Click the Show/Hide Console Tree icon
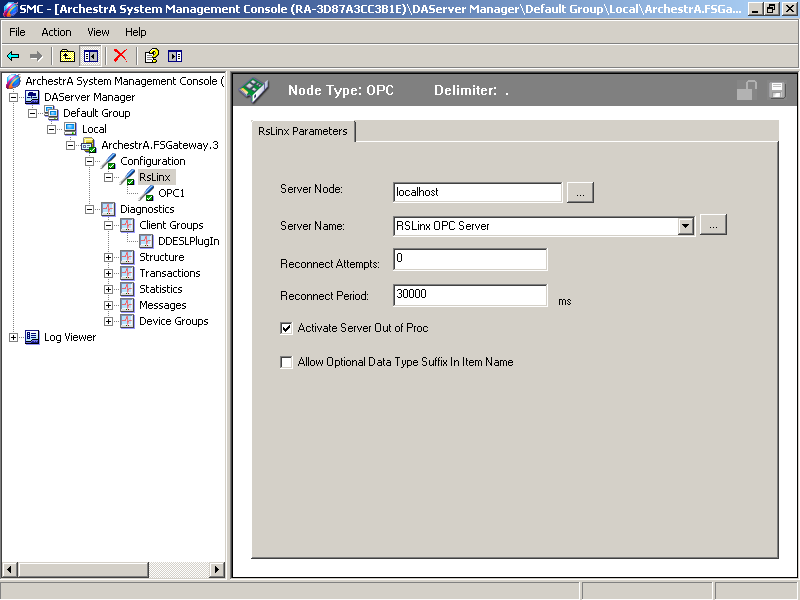 (91, 56)
